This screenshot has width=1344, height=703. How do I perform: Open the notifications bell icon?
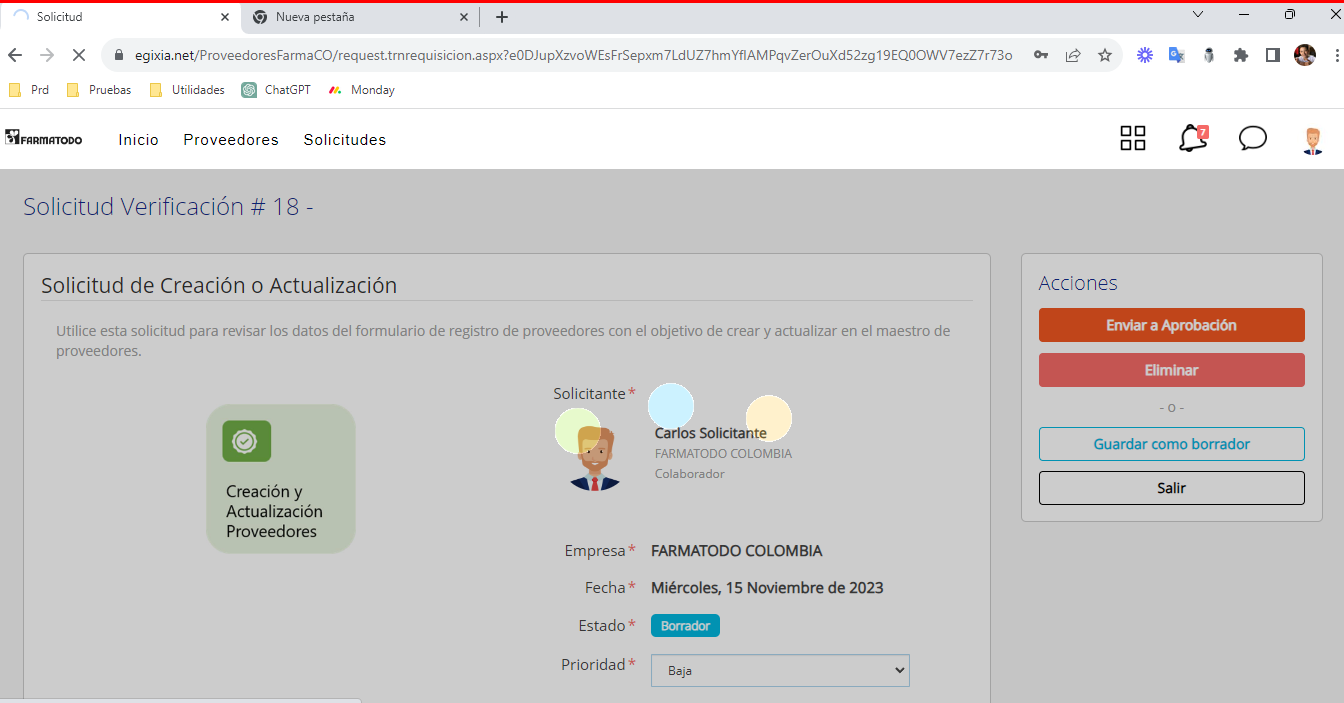(x=1192, y=139)
